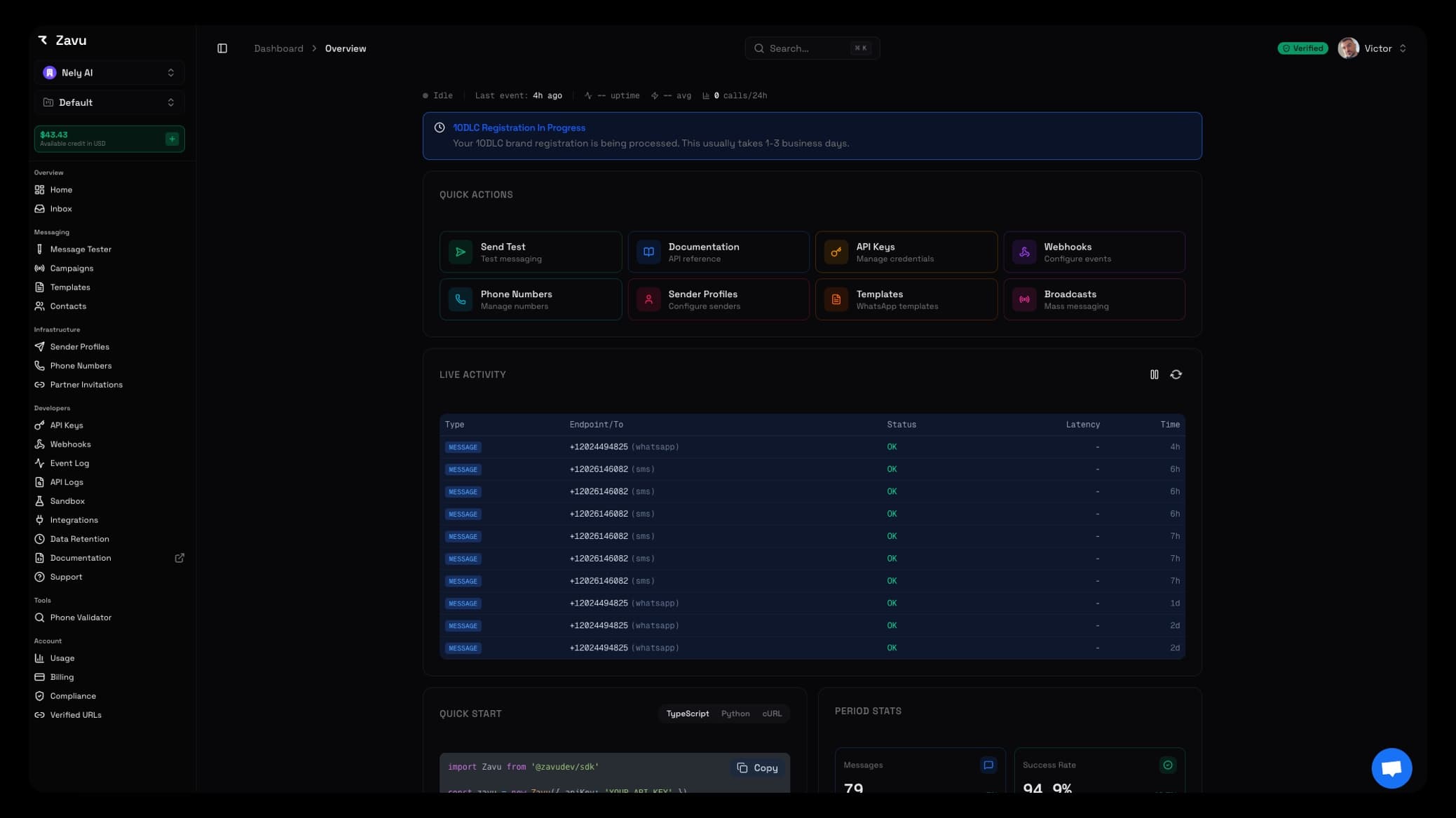Image resolution: width=1456 pixels, height=818 pixels.
Task: Open the 10DLC Registration In Progress link
Action: [x=519, y=128]
